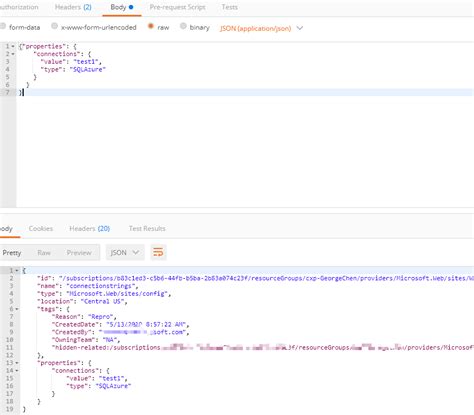Select the request Body tab
Screen dimensions: 474x415
click(x=122, y=7)
